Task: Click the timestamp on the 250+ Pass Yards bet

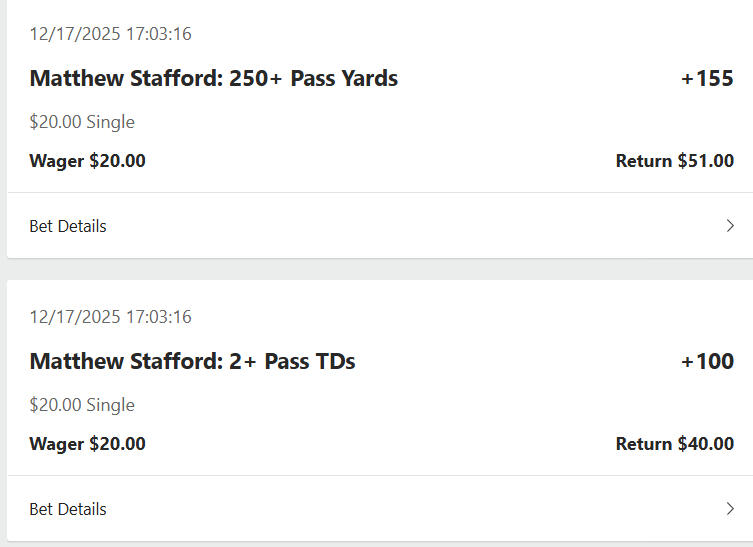Action: click(110, 34)
